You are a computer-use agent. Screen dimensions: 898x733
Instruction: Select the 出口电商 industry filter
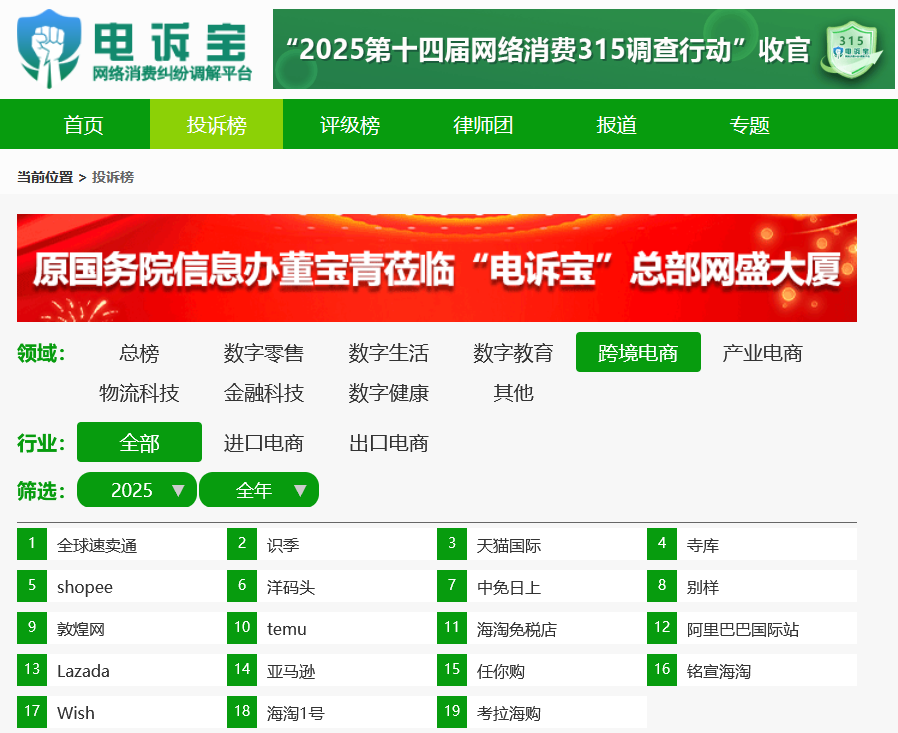[388, 442]
